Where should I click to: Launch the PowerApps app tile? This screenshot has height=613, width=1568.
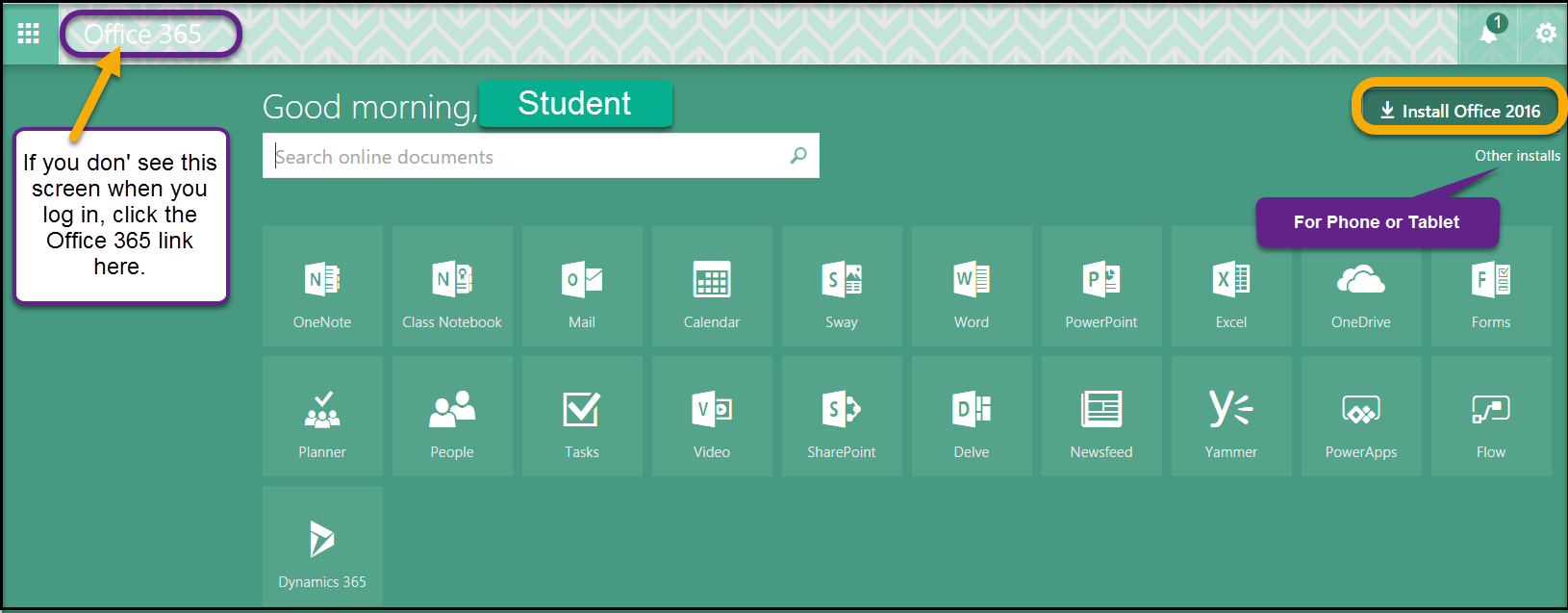pyautogui.click(x=1361, y=416)
